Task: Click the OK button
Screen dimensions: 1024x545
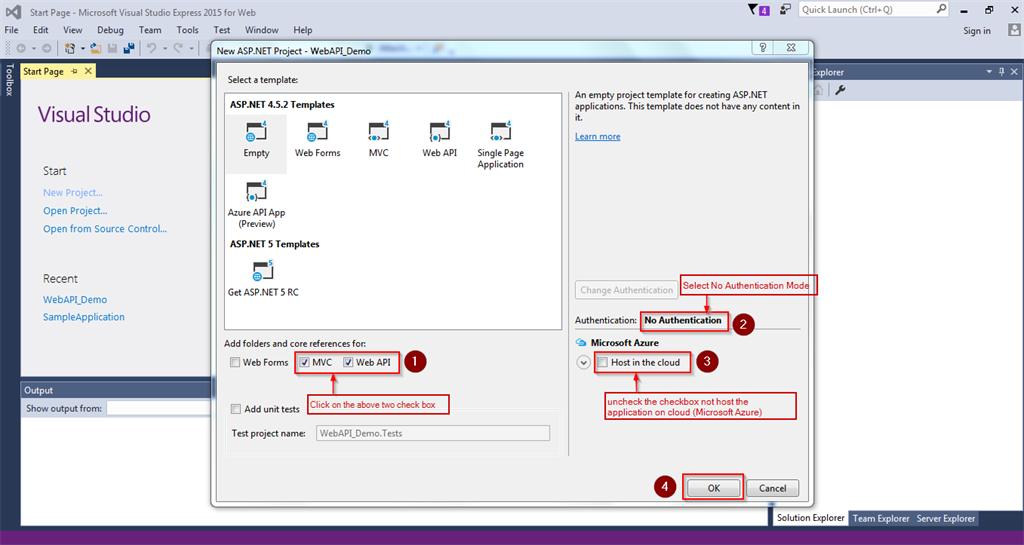Action: pos(713,488)
